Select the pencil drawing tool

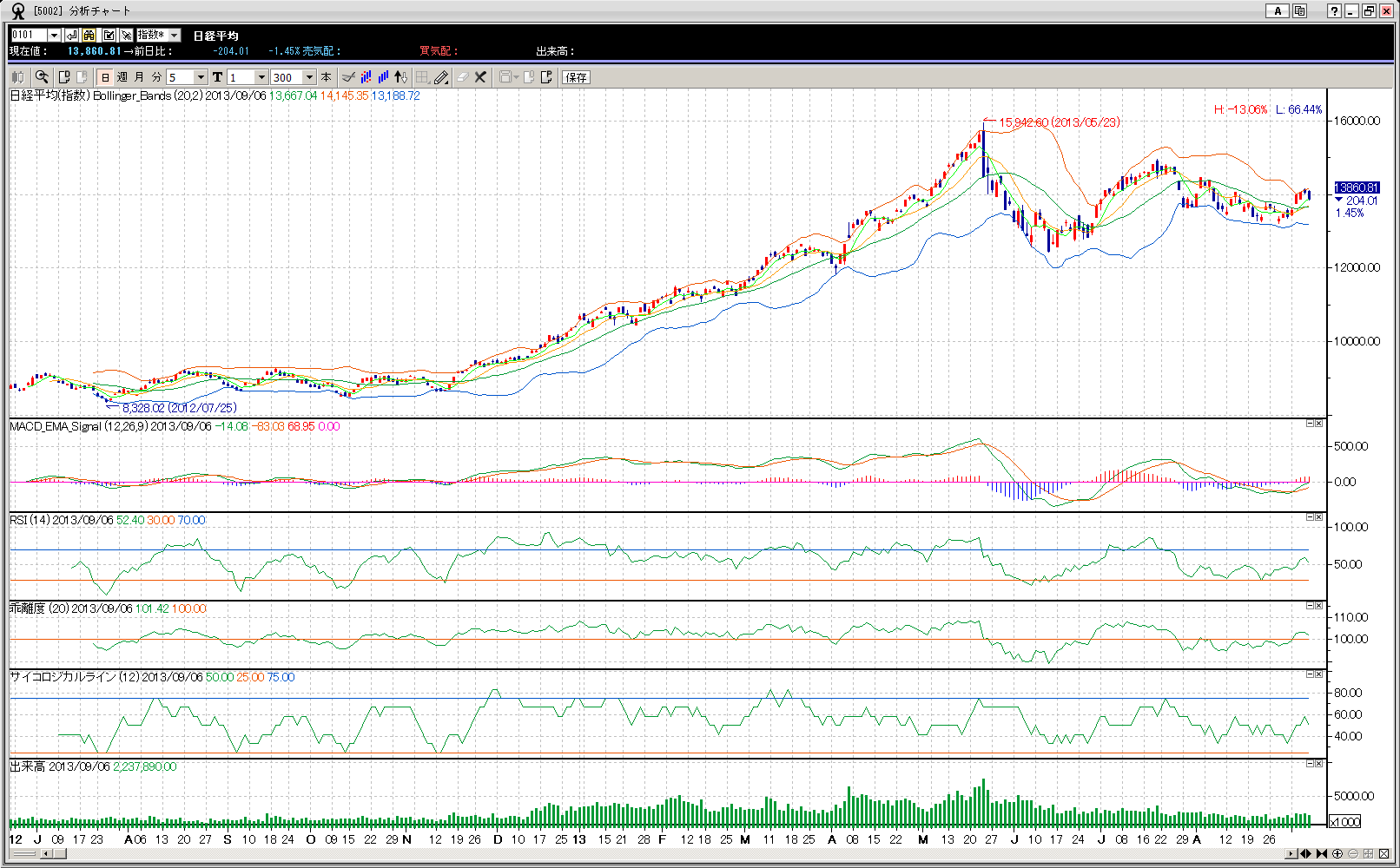(x=441, y=77)
